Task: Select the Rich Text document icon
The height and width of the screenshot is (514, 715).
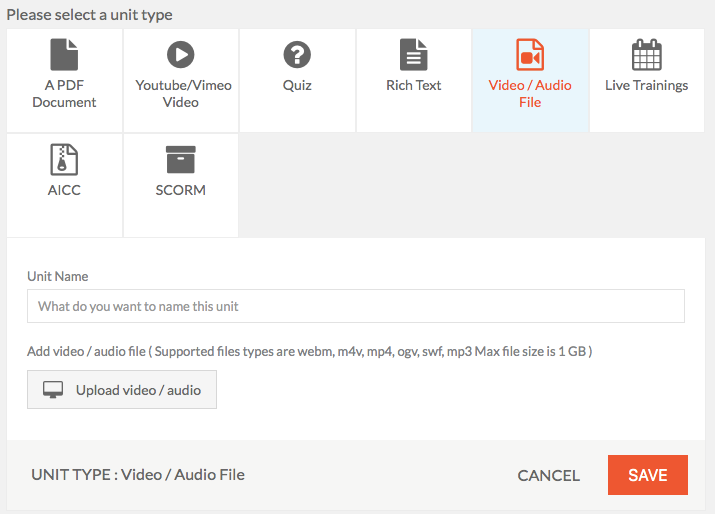Action: coord(414,55)
